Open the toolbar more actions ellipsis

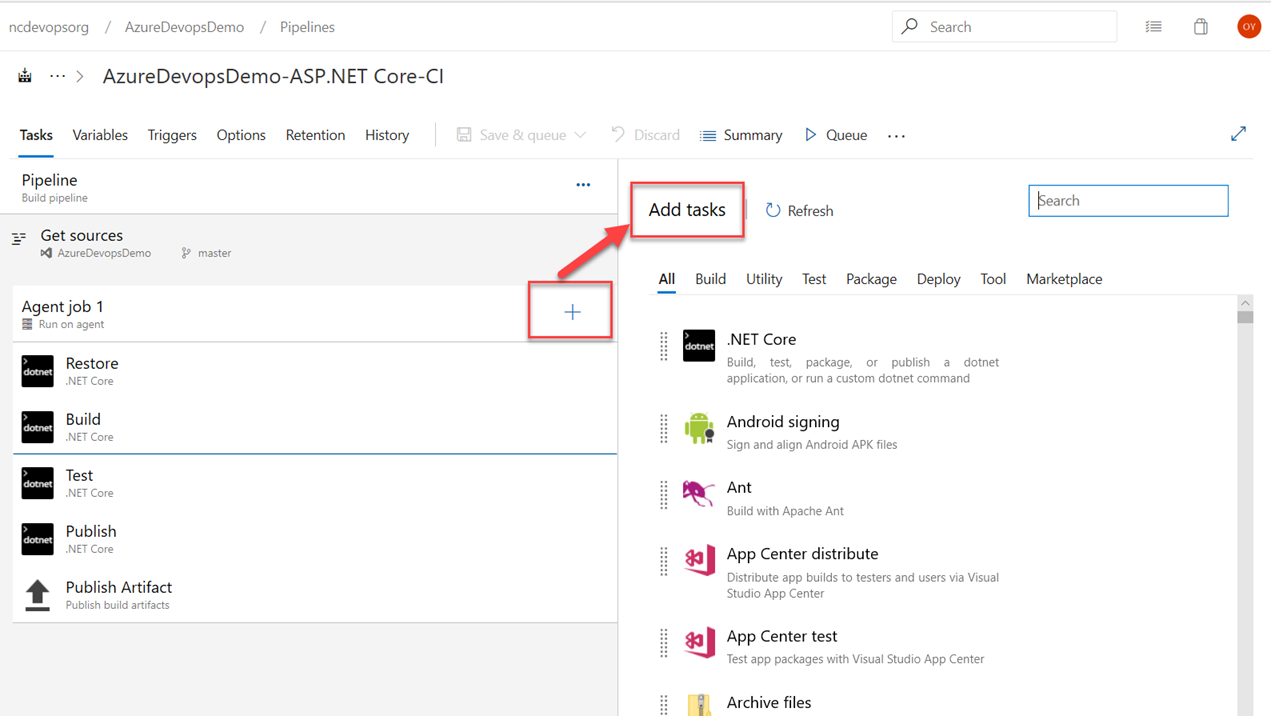(x=896, y=136)
